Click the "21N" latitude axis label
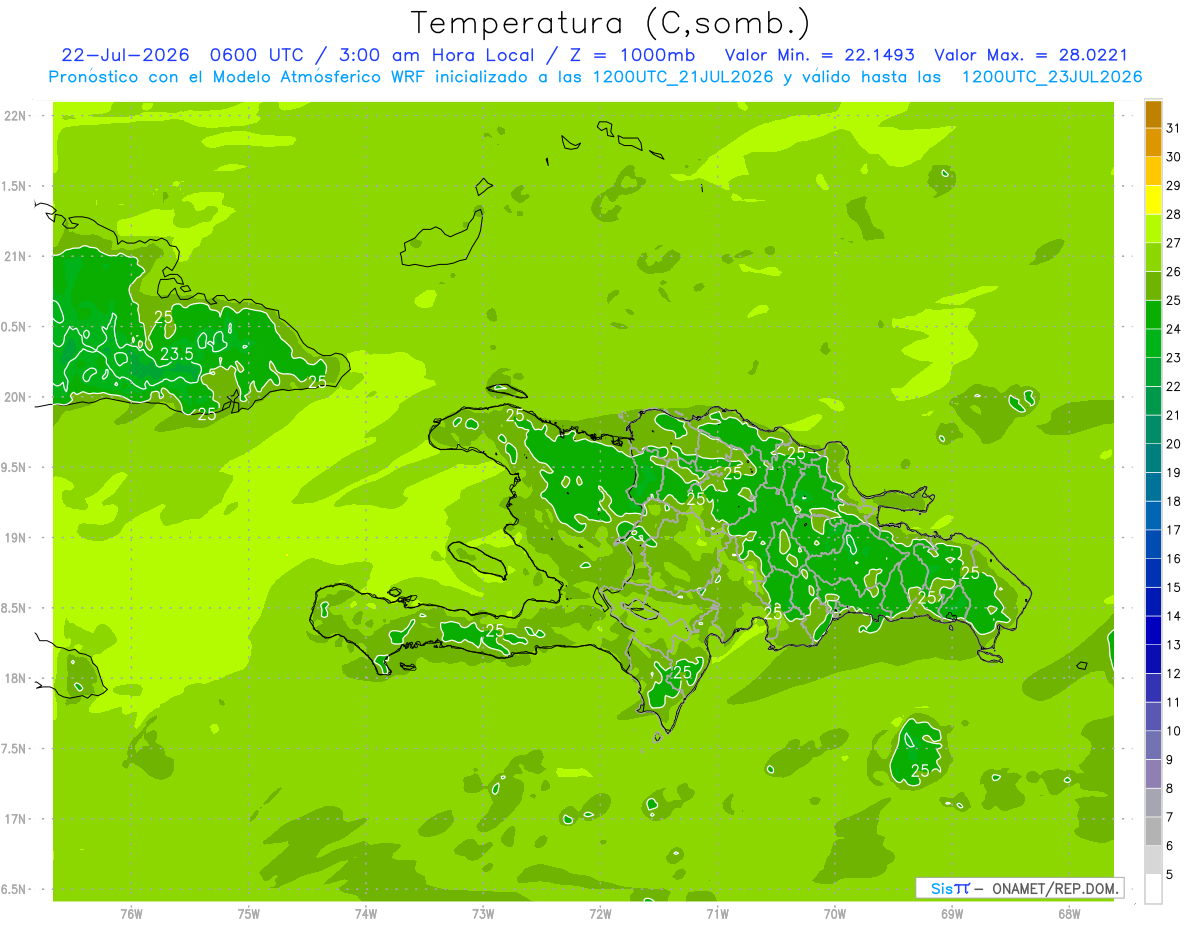1200x927 pixels. click(15, 256)
